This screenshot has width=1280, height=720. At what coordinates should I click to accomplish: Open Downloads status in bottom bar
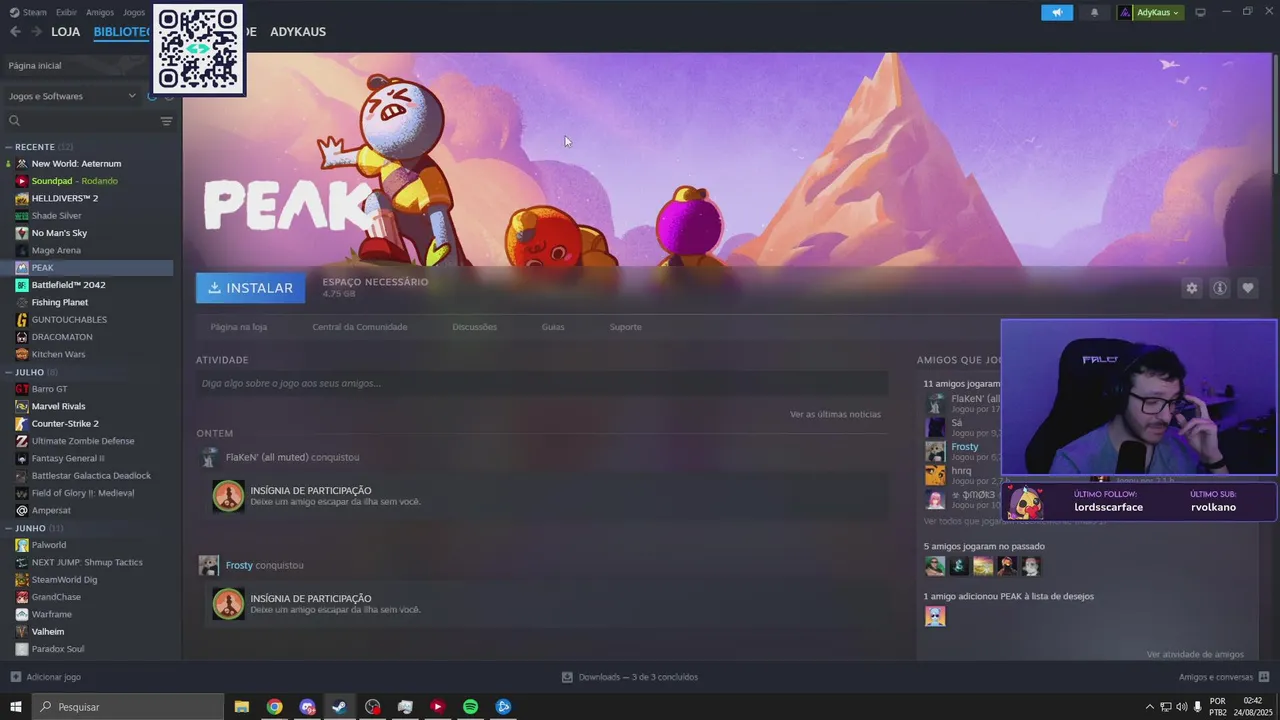point(630,677)
